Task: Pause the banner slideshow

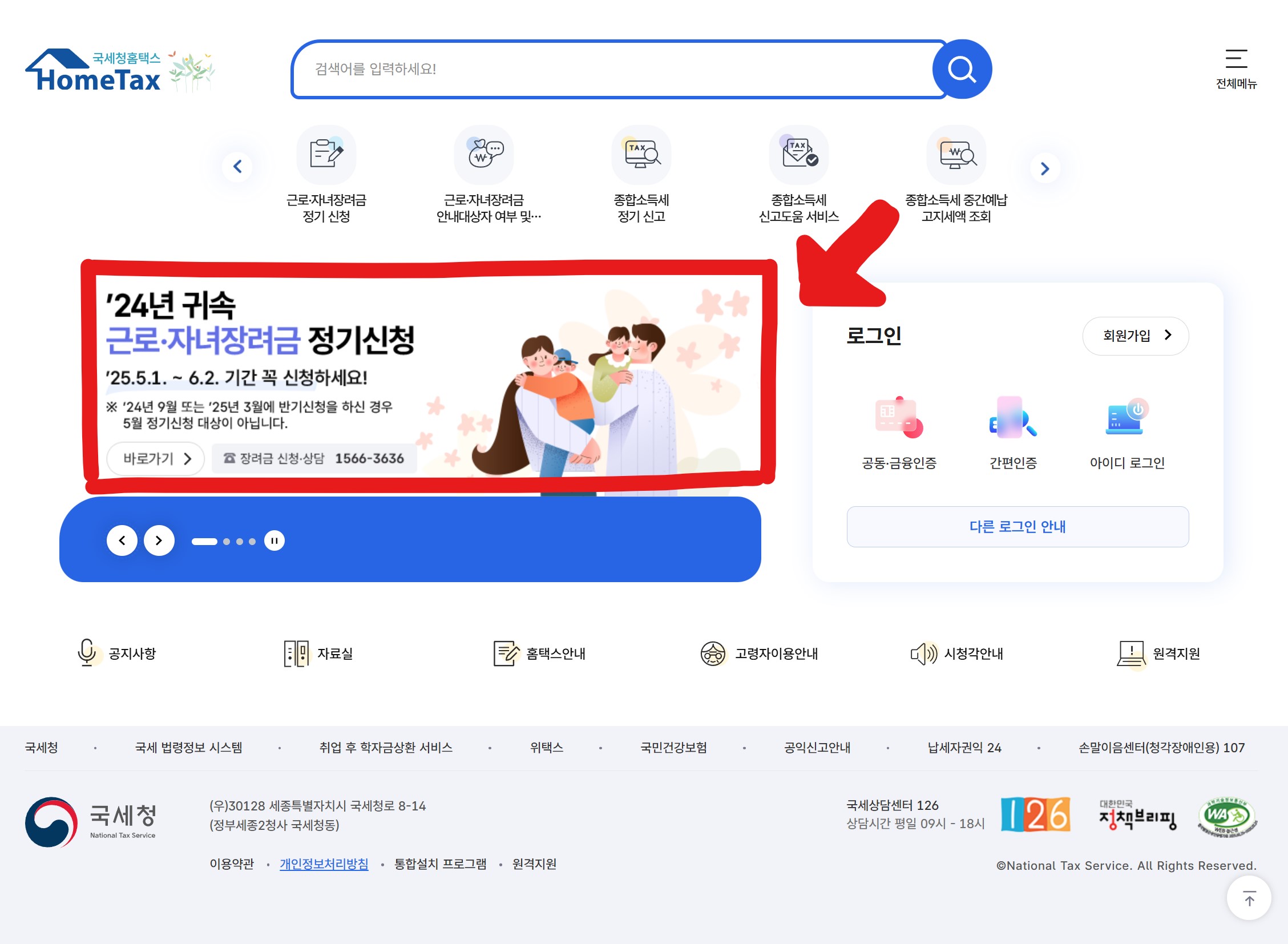Action: 274,540
